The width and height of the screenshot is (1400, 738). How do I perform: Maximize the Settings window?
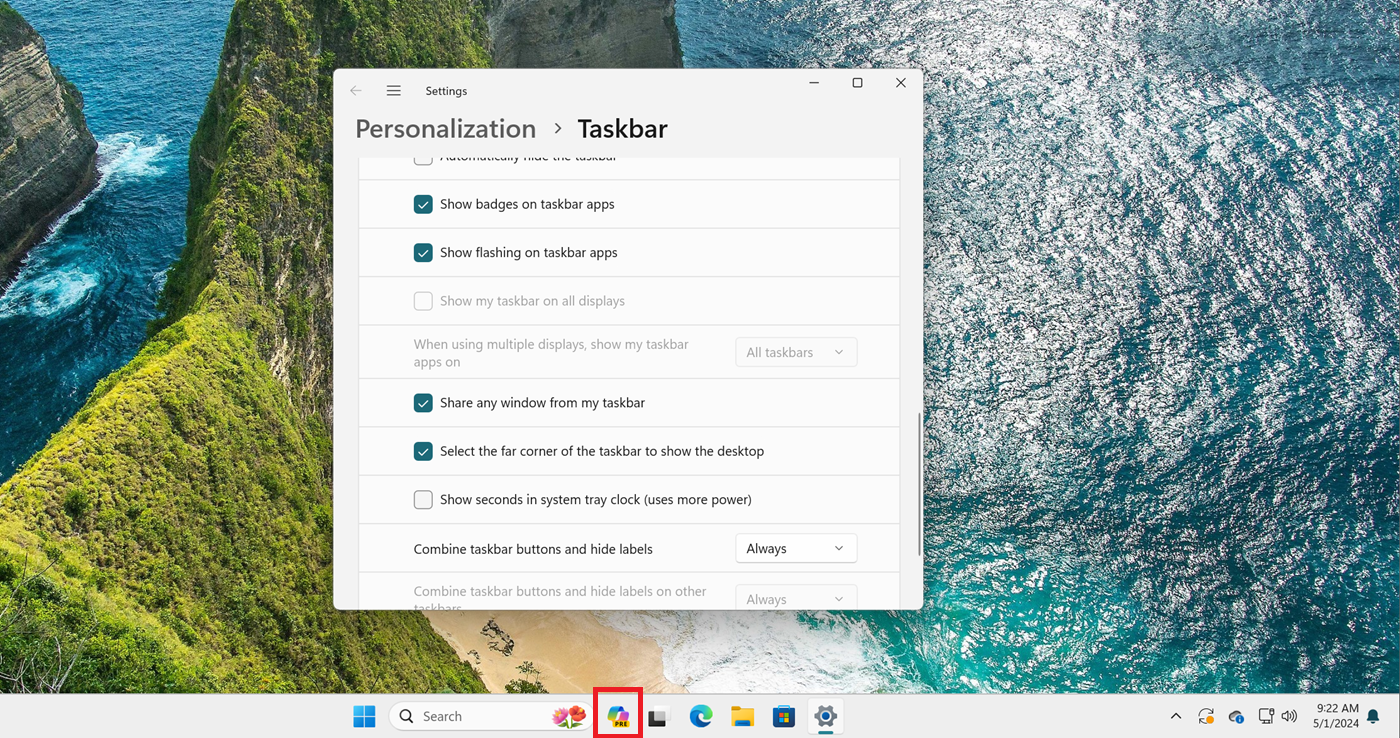point(857,83)
